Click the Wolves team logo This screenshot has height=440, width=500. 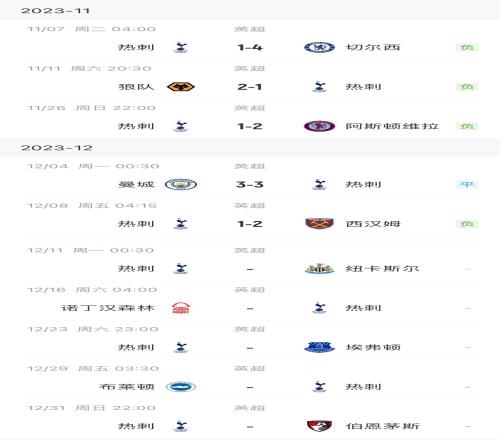coord(181,87)
